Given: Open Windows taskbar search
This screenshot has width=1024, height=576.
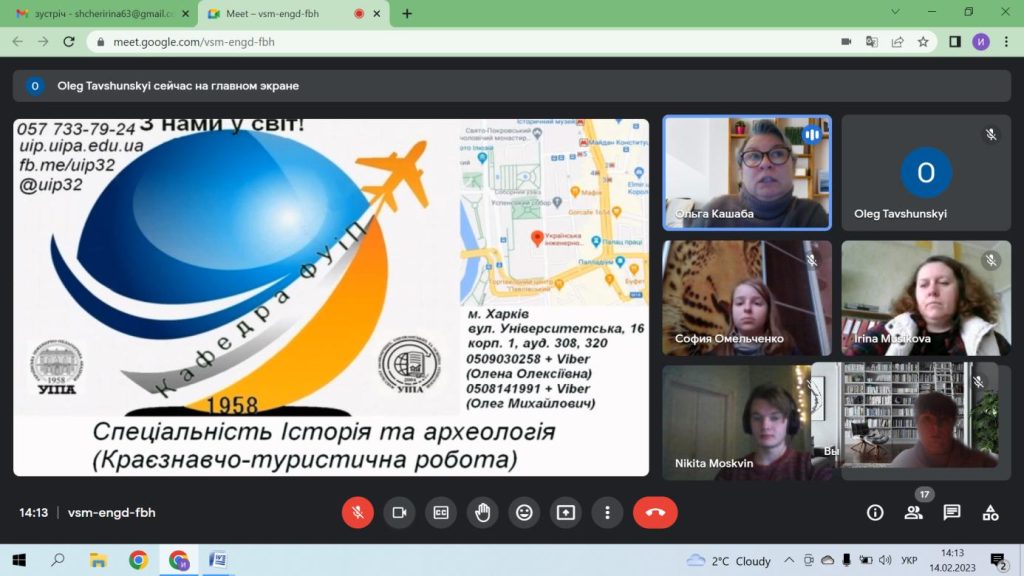Looking at the screenshot, I should (58, 560).
